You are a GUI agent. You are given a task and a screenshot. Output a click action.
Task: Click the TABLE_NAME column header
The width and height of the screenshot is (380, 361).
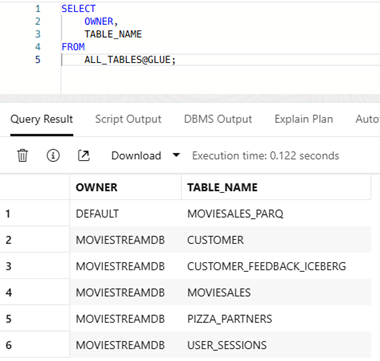(276, 187)
